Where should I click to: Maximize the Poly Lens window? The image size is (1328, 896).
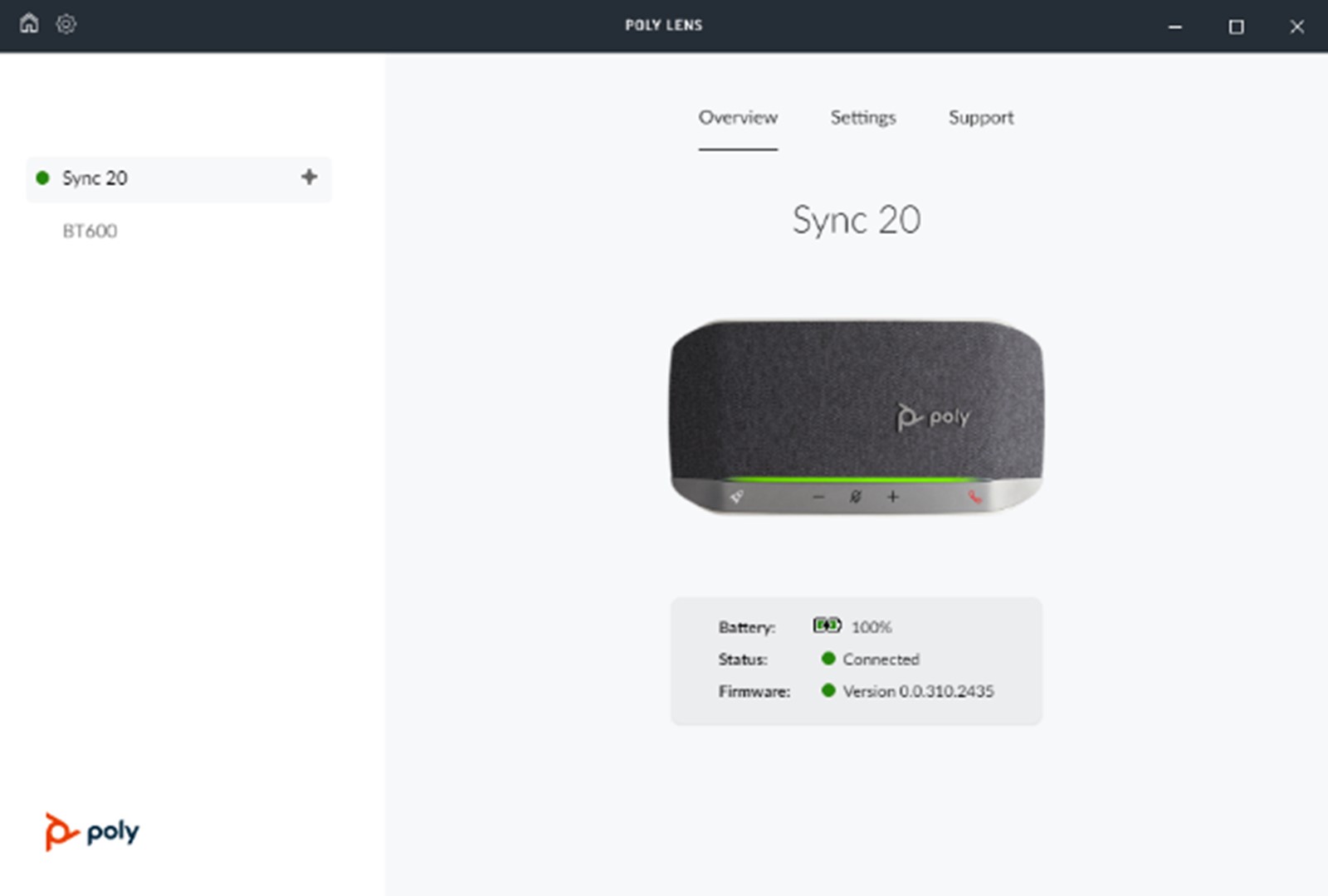coord(1236,27)
